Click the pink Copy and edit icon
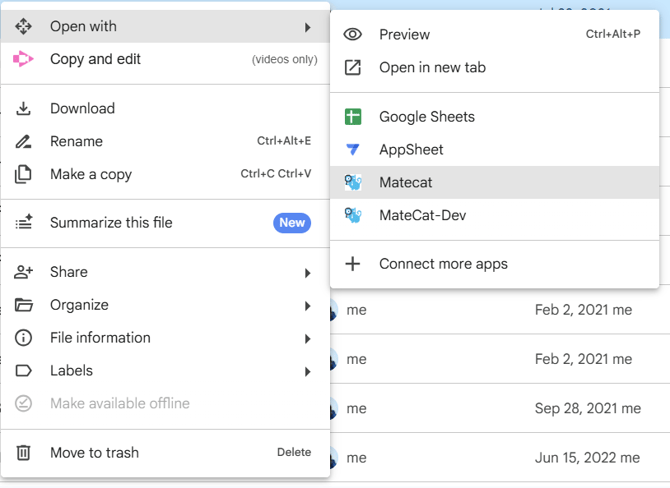The image size is (670, 488). tap(23, 60)
